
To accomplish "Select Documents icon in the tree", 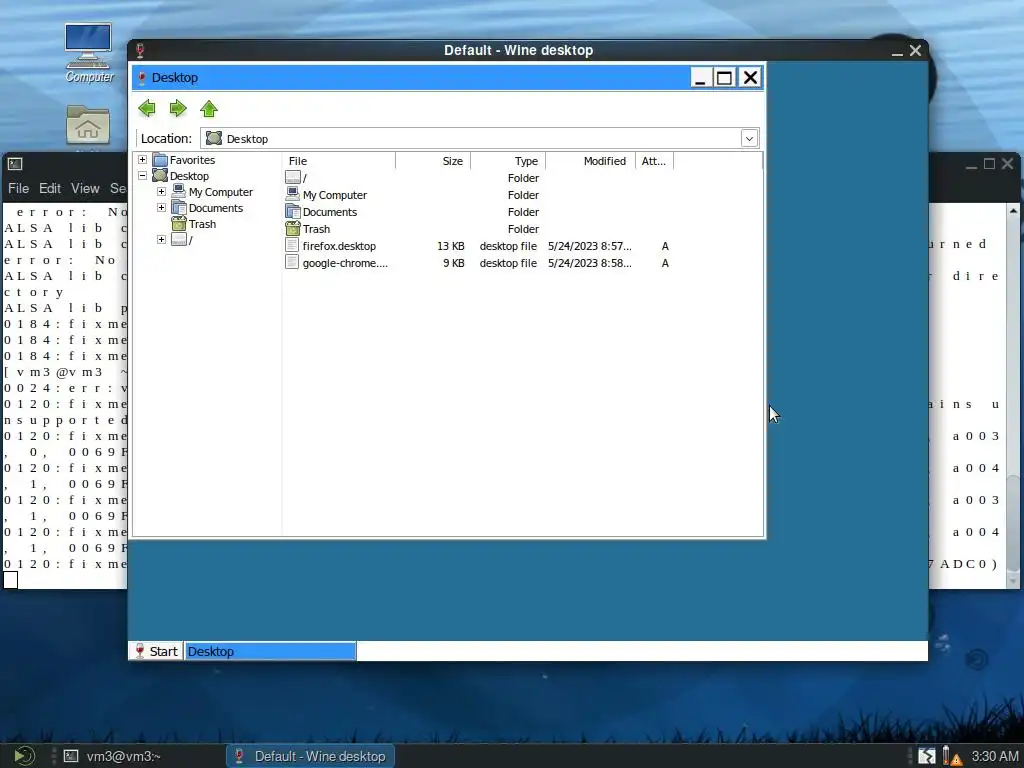I will click(x=179, y=208).
